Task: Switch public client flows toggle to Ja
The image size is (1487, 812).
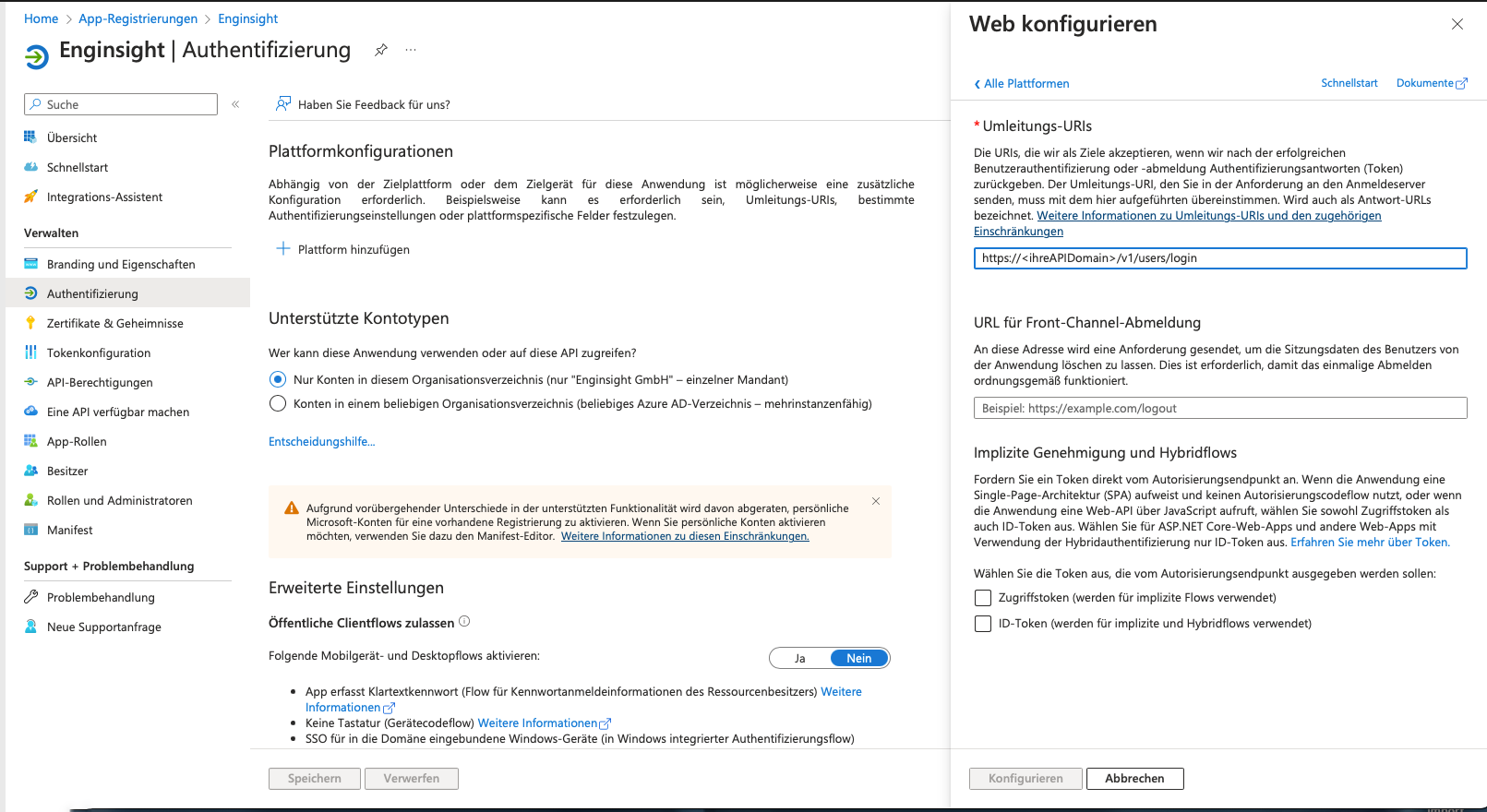Action: [800, 658]
